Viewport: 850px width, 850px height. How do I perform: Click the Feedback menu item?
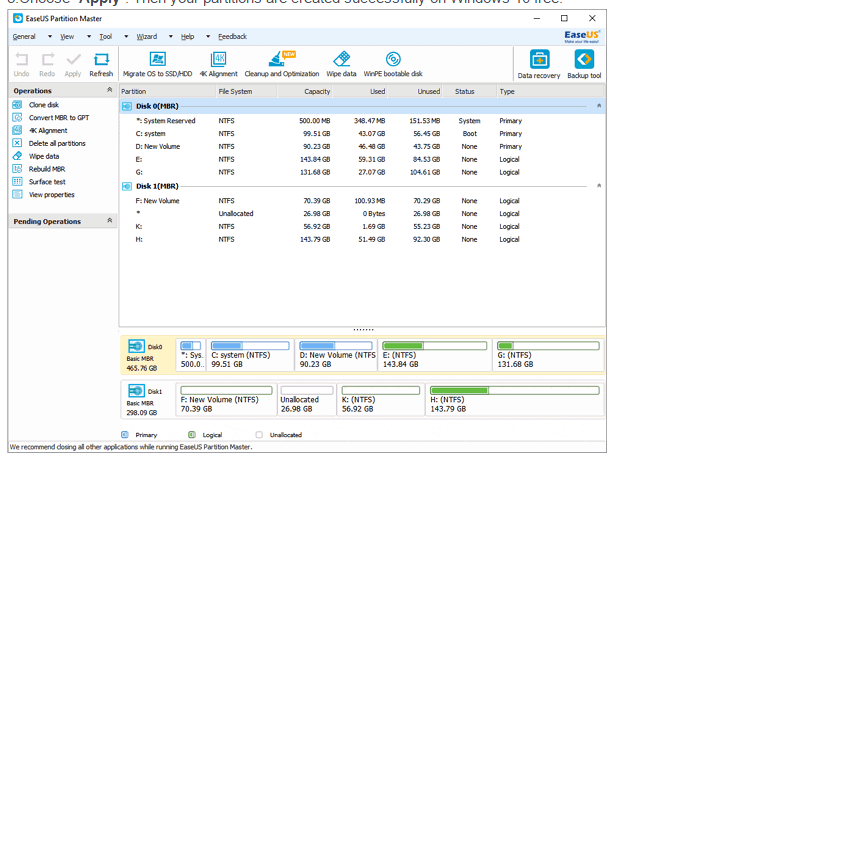click(x=233, y=37)
